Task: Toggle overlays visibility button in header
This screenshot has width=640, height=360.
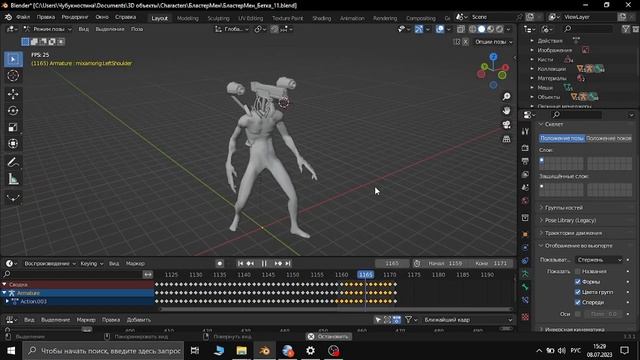Action: 440,29
